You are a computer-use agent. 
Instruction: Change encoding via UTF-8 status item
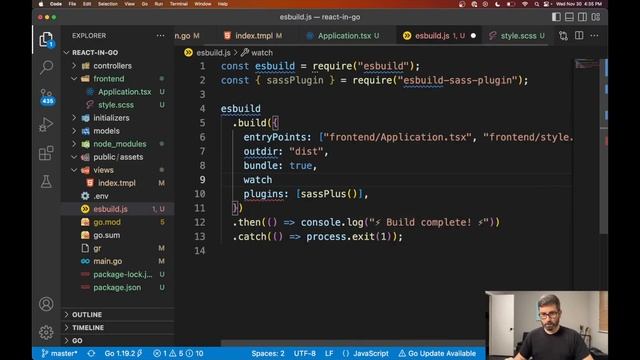pos(304,353)
